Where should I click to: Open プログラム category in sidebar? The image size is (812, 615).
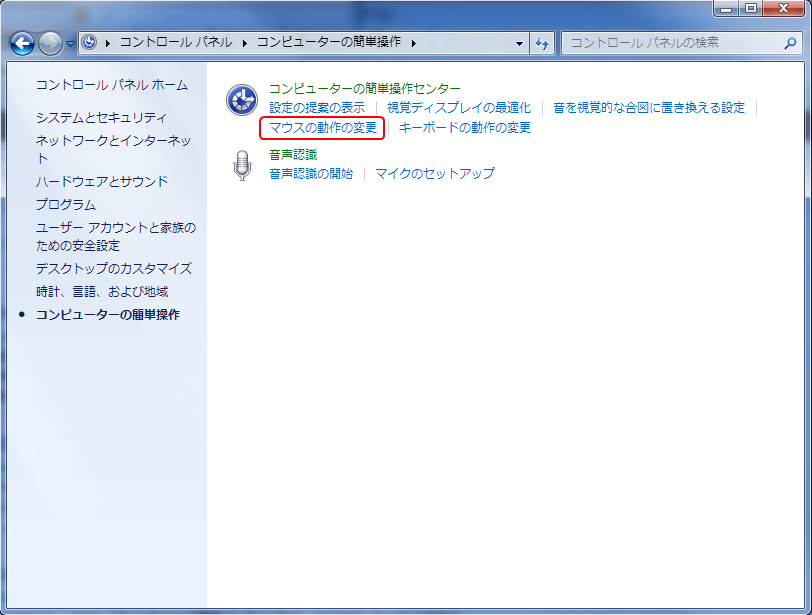pyautogui.click(x=66, y=204)
